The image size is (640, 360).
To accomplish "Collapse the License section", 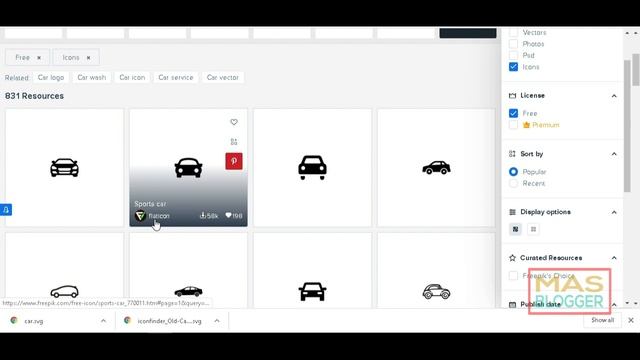I will (x=614, y=96).
